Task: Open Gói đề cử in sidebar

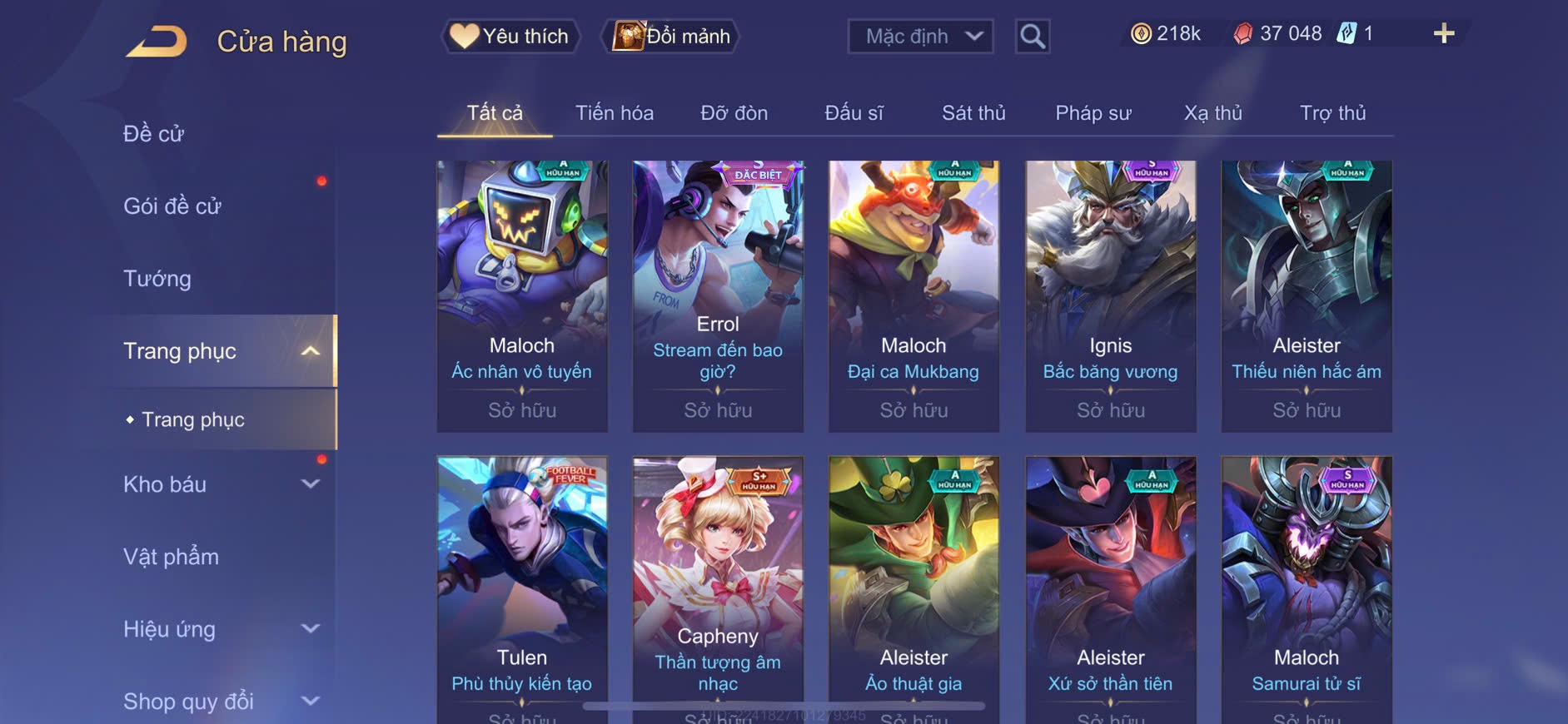Action: [x=172, y=206]
